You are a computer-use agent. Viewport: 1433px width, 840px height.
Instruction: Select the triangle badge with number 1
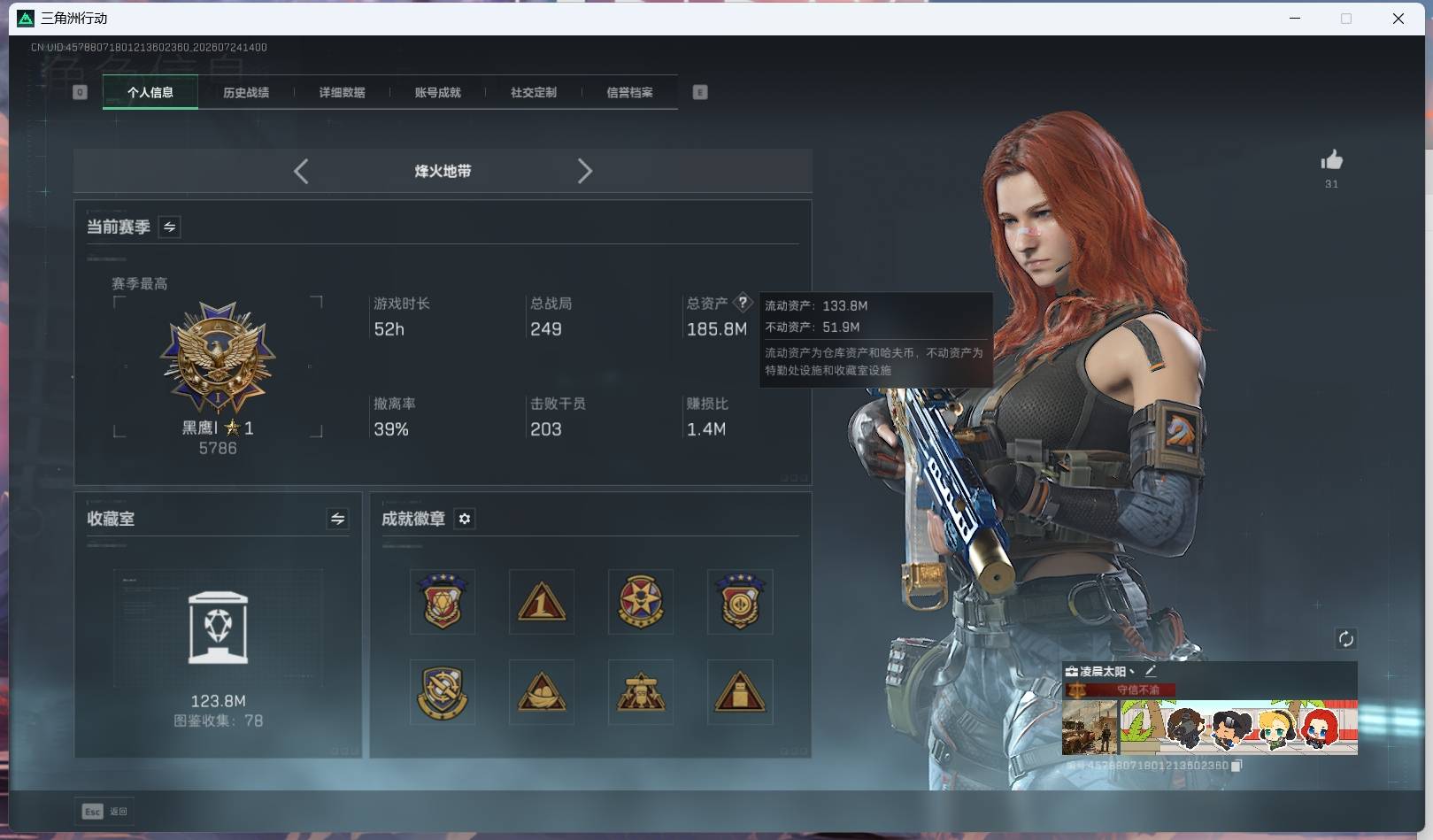pyautogui.click(x=542, y=601)
